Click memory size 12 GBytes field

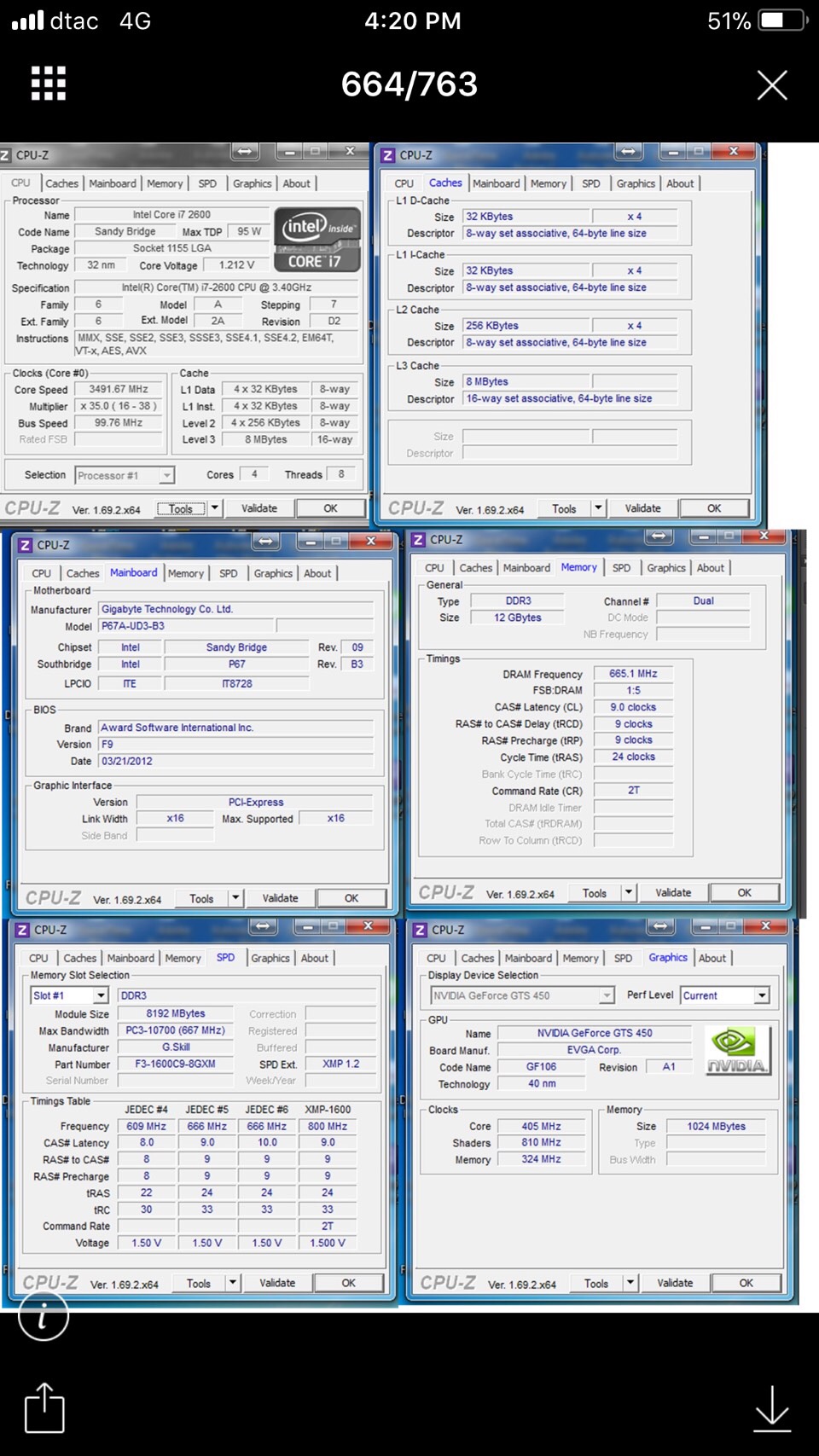(x=517, y=618)
